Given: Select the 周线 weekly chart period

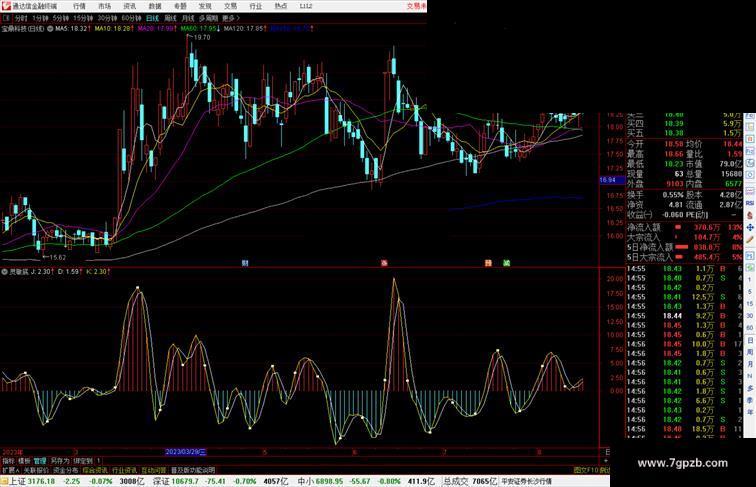Looking at the screenshot, I should (x=171, y=18).
